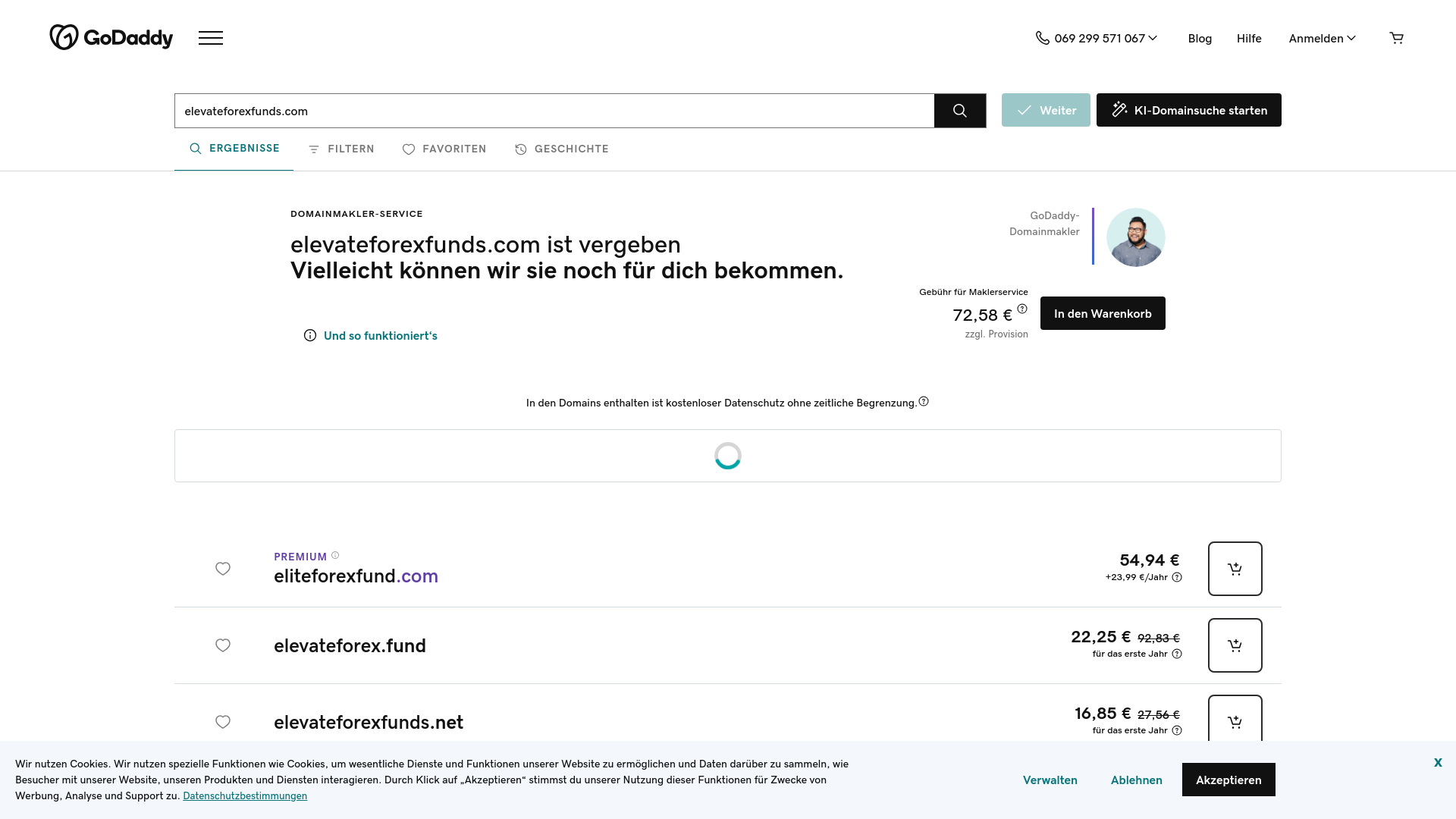Click Ablehnen in cookie banner

tap(1137, 780)
